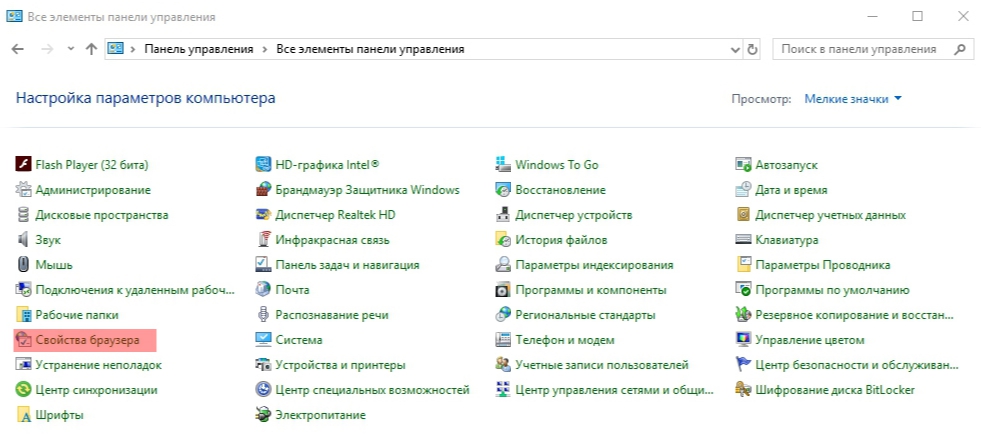Open the Клавиатура keyboard icon
The width and height of the screenshot is (981, 437).
coord(743,240)
